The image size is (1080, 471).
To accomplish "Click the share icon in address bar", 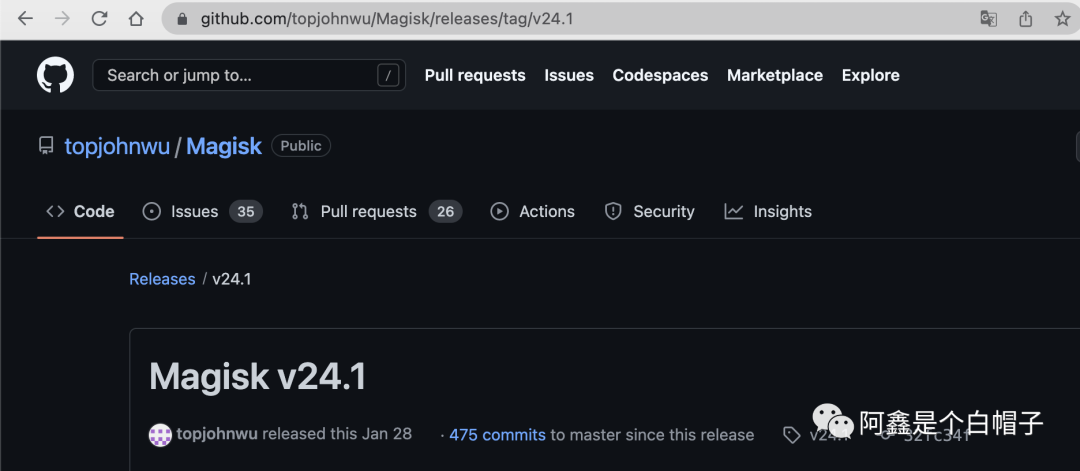I will [x=1026, y=19].
